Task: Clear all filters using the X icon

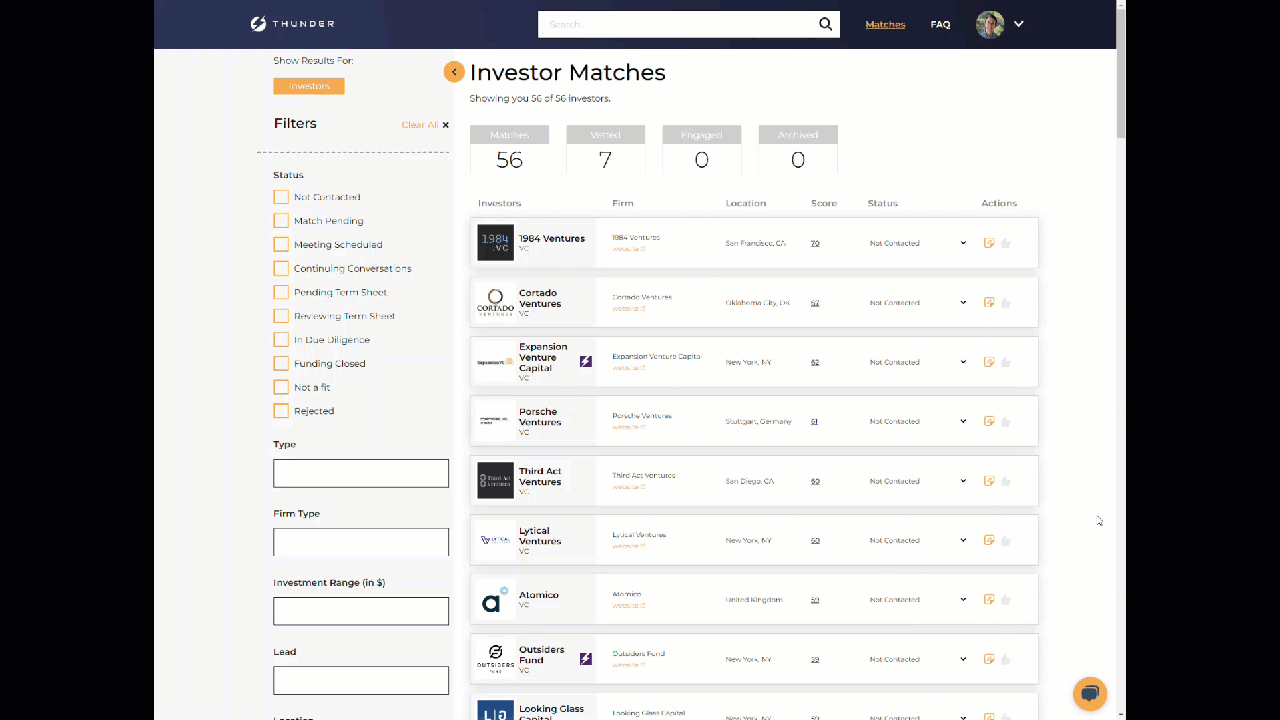Action: pos(445,125)
